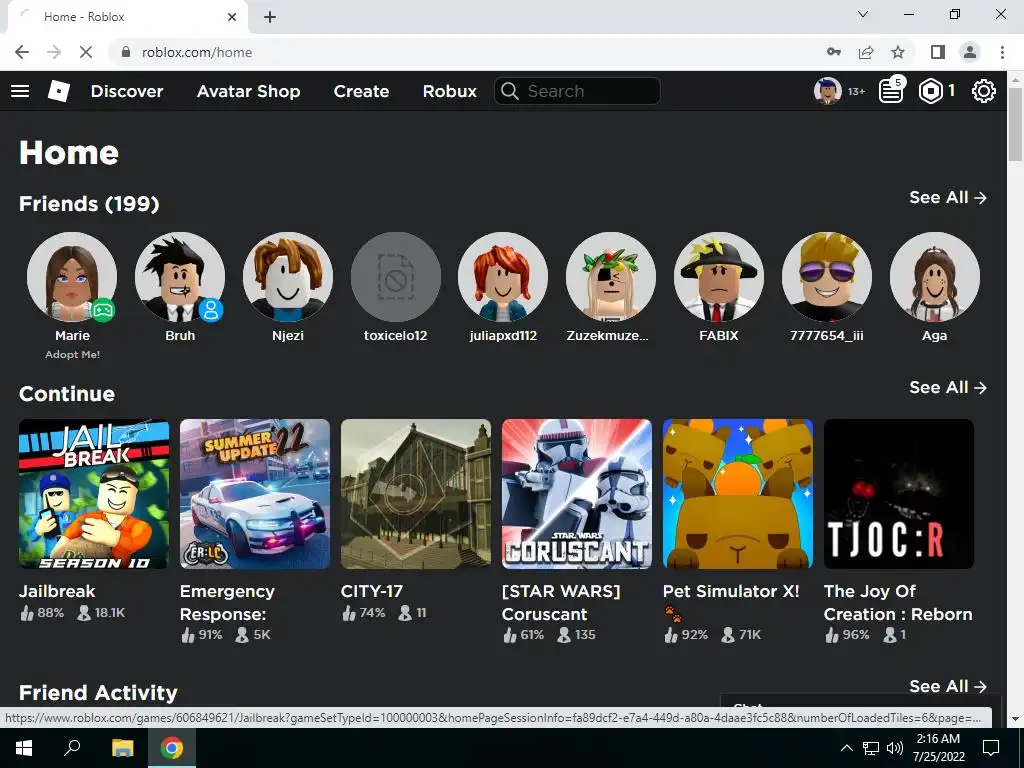Open FABIX's avatar
The image size is (1024, 768).
tap(719, 277)
